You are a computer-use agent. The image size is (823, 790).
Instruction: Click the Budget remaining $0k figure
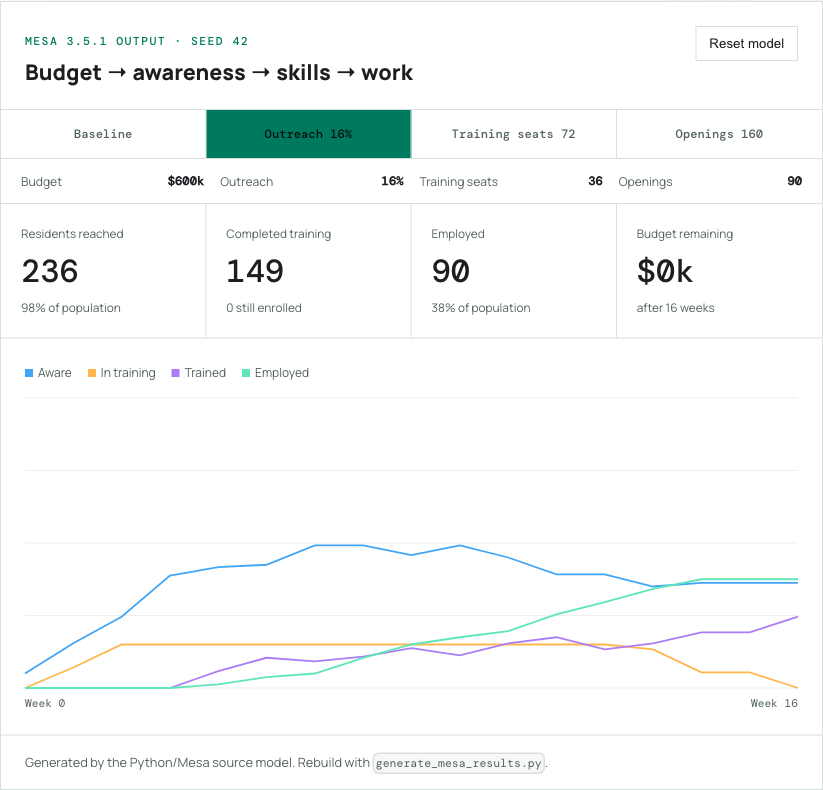click(x=664, y=271)
